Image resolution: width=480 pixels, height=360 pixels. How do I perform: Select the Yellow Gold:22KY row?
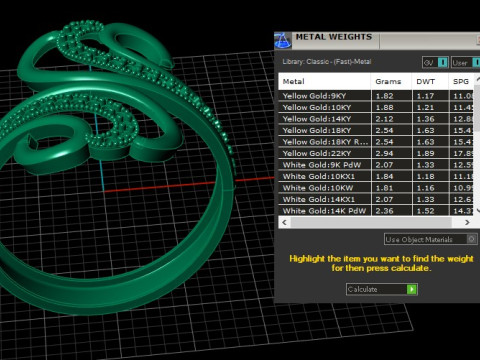coord(376,153)
